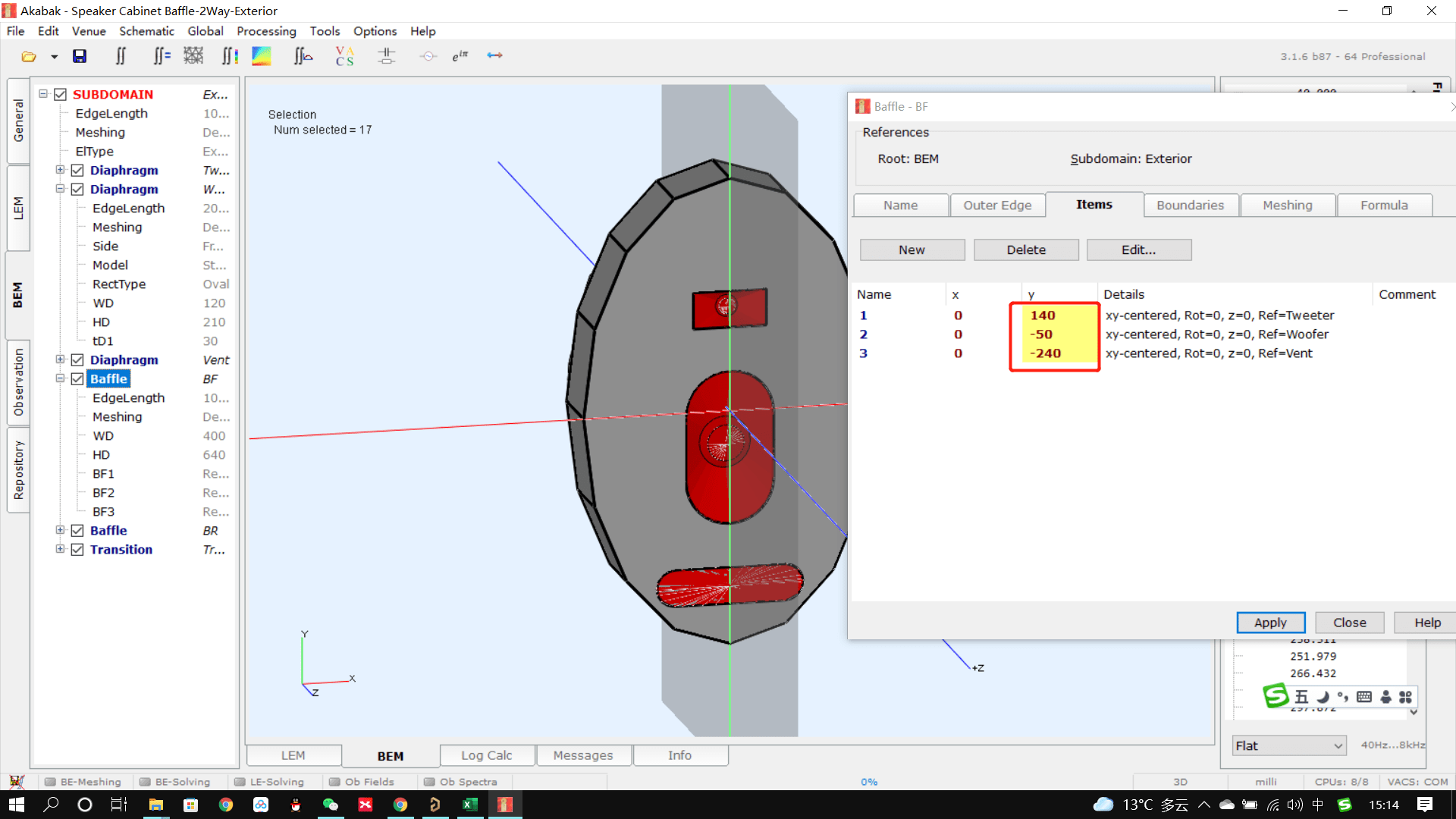Click the Sogou input method S icon
1456x819 pixels.
point(1345,805)
